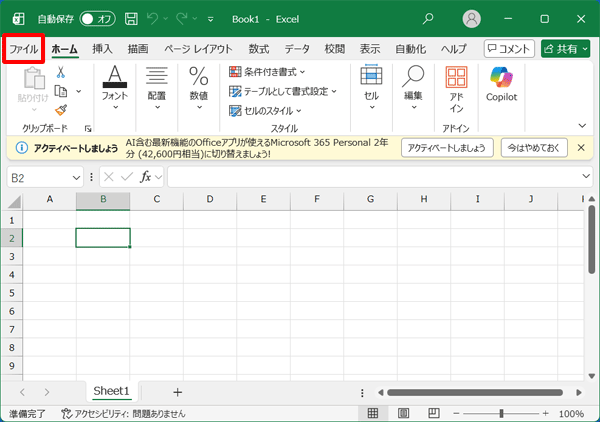Add a new sheet with plus button
Viewport: 600px width, 422px height.
177,392
